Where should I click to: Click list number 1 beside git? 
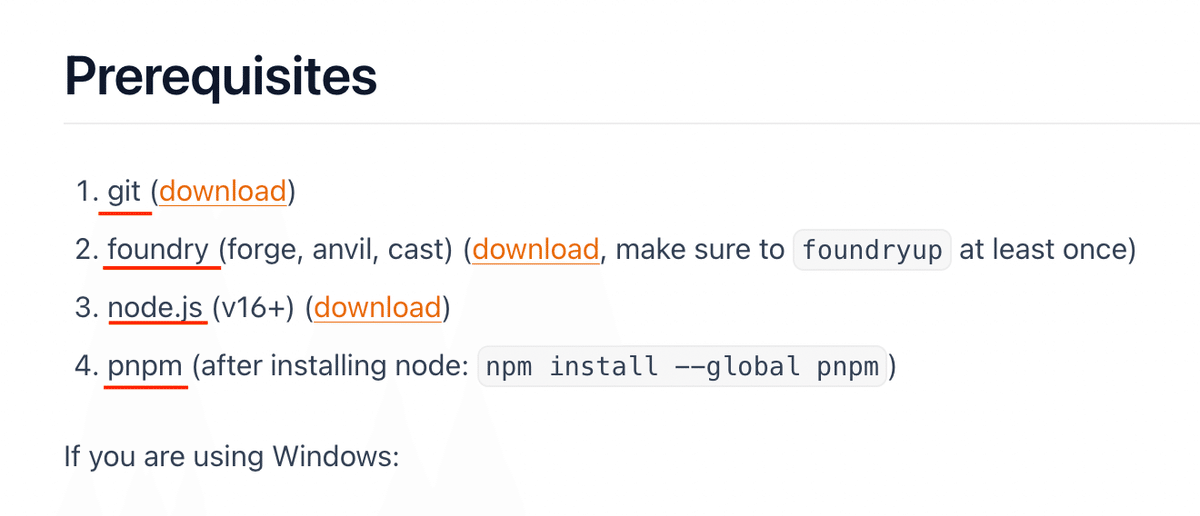(86, 190)
